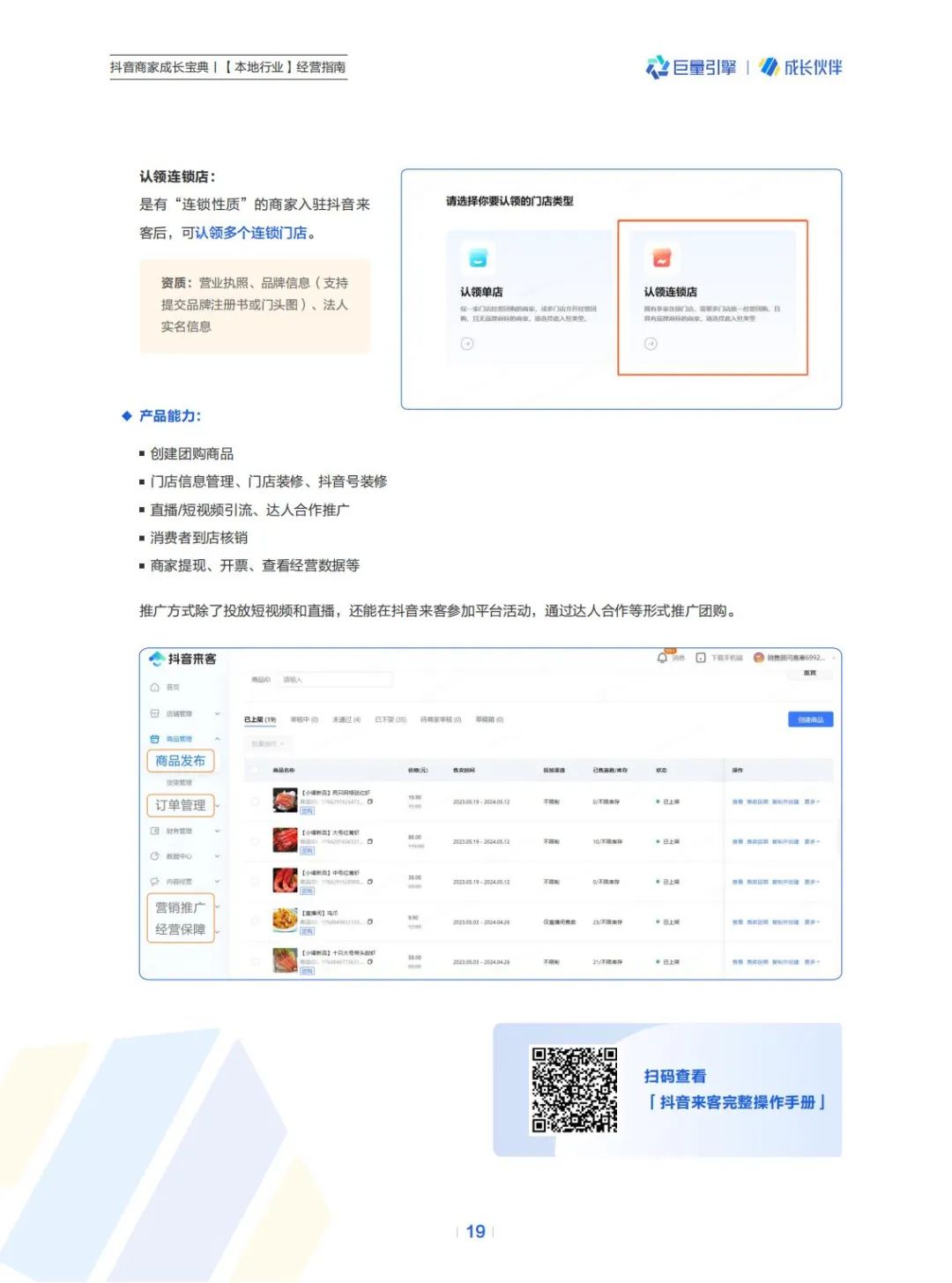Screen dimensions: 952x1283
Task: Copy product ID of 十只大号带头甜虾 row
Action: (x=370, y=962)
